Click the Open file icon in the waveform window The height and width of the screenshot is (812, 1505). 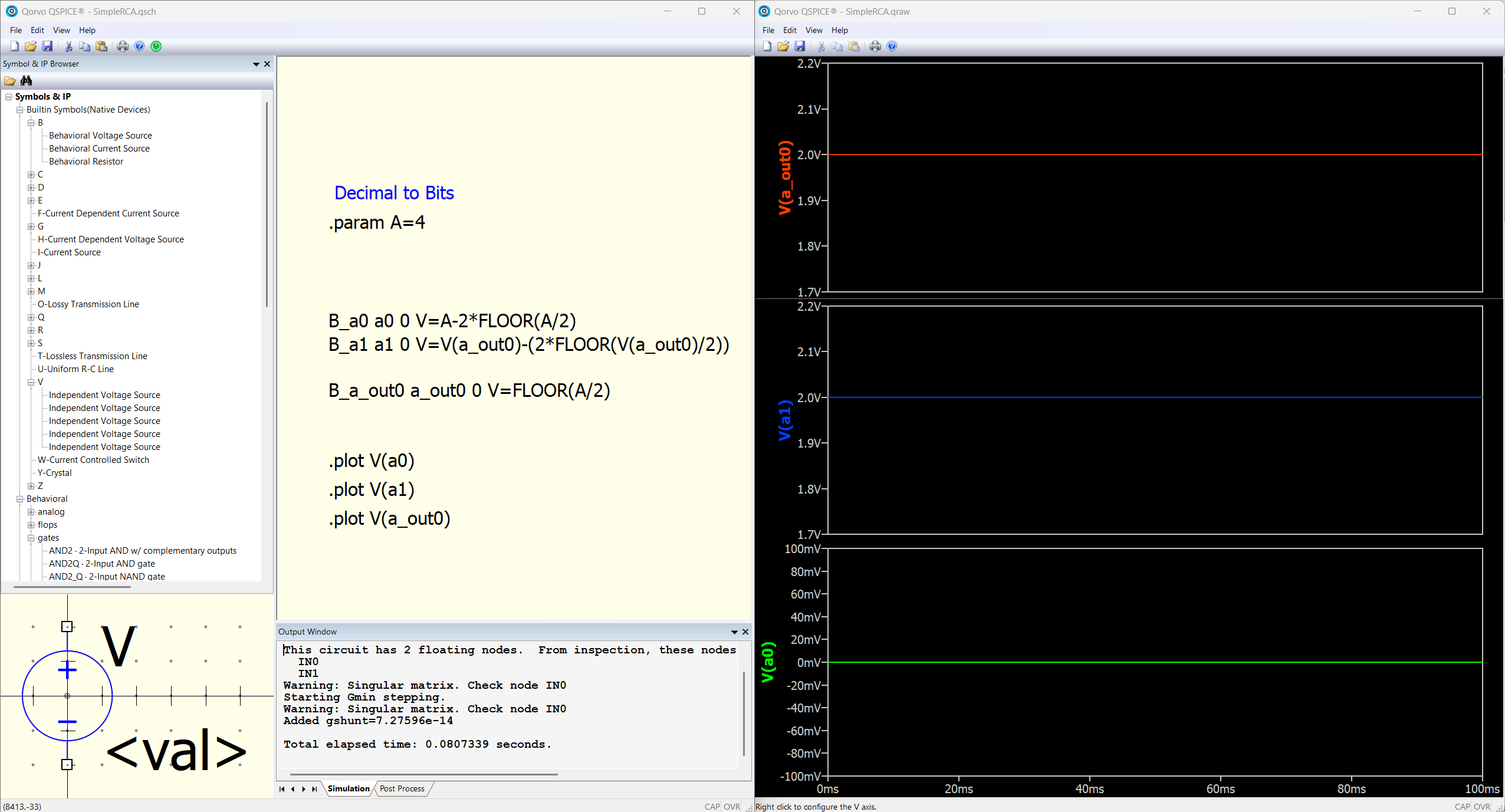pyautogui.click(x=783, y=46)
